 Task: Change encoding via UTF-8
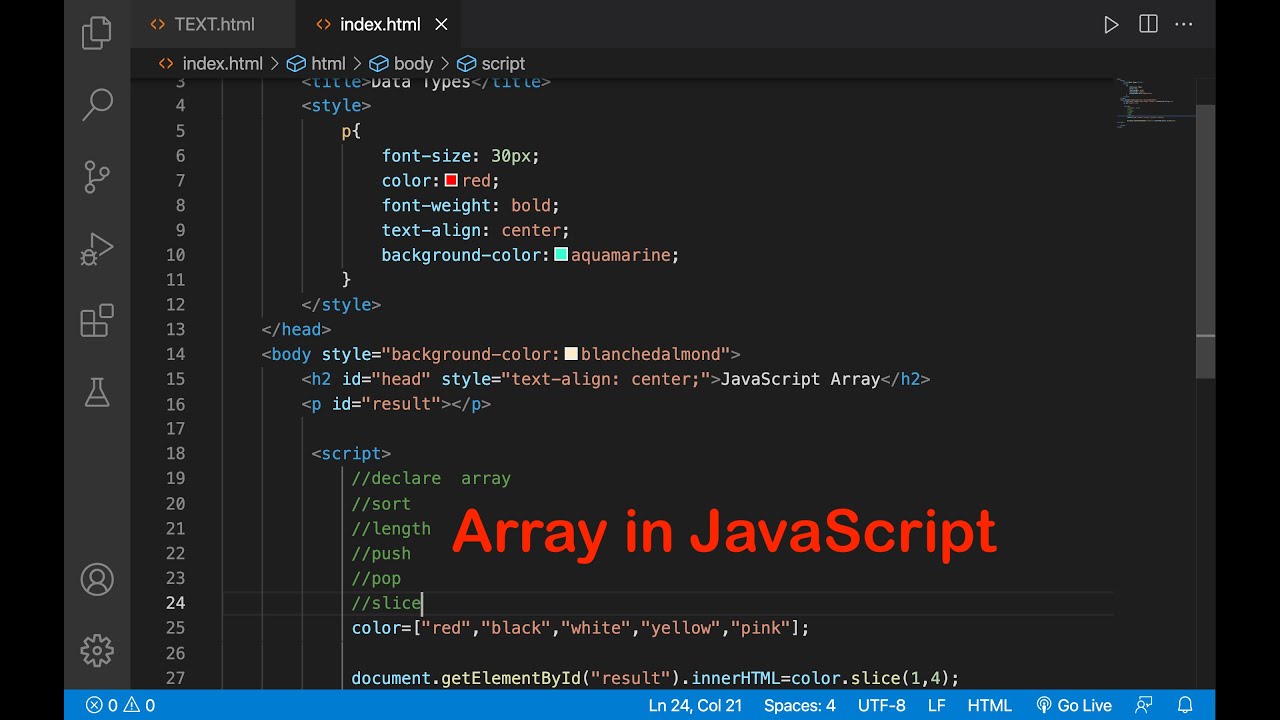click(x=881, y=705)
